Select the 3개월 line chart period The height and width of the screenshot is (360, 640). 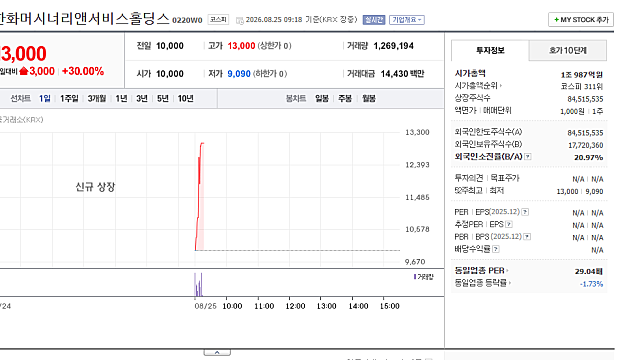pyautogui.click(x=97, y=98)
